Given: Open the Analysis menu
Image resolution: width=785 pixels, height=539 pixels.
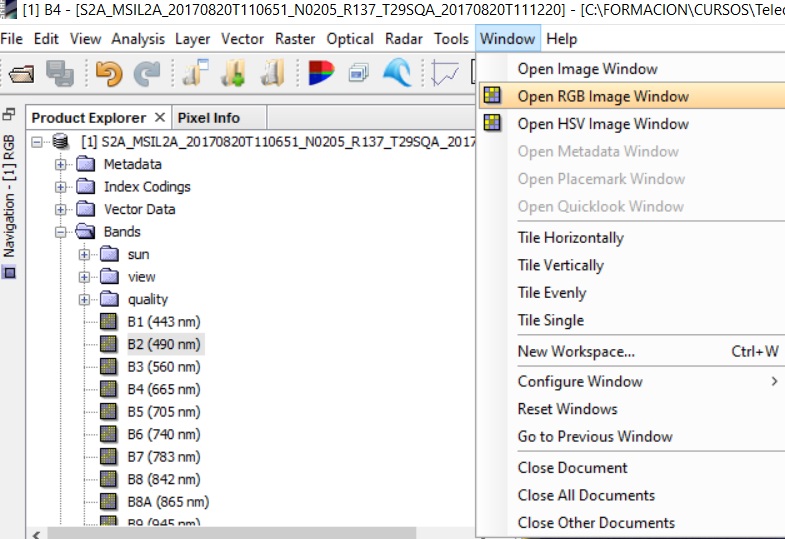Looking at the screenshot, I should pos(138,39).
